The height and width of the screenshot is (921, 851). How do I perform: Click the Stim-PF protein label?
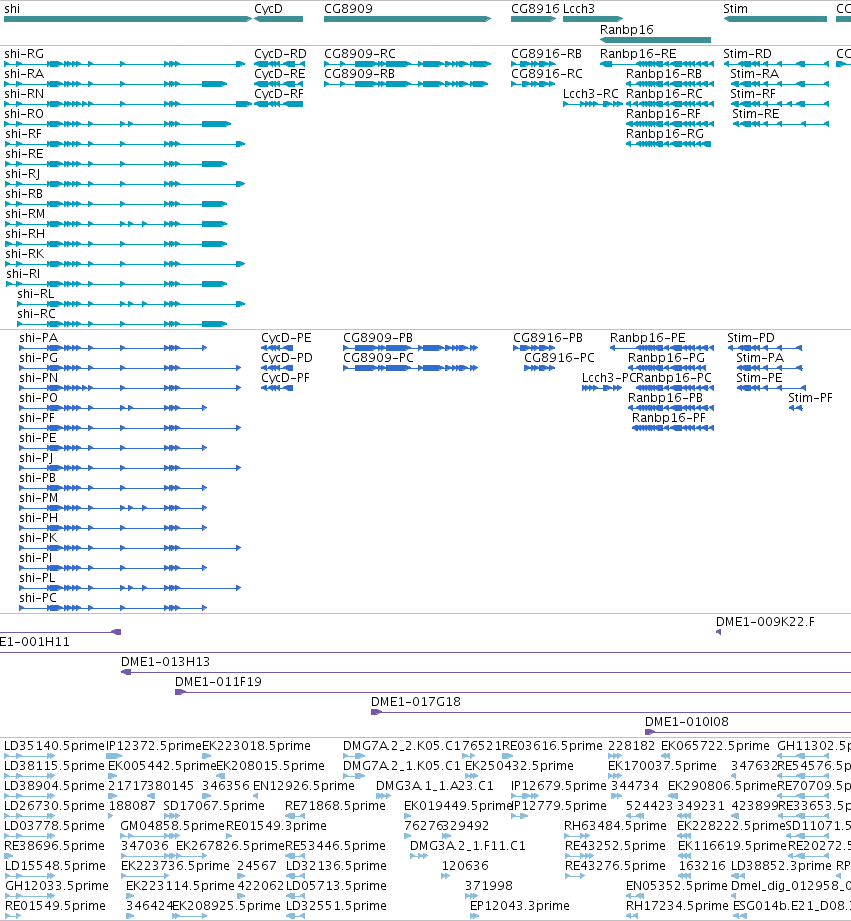click(x=810, y=398)
